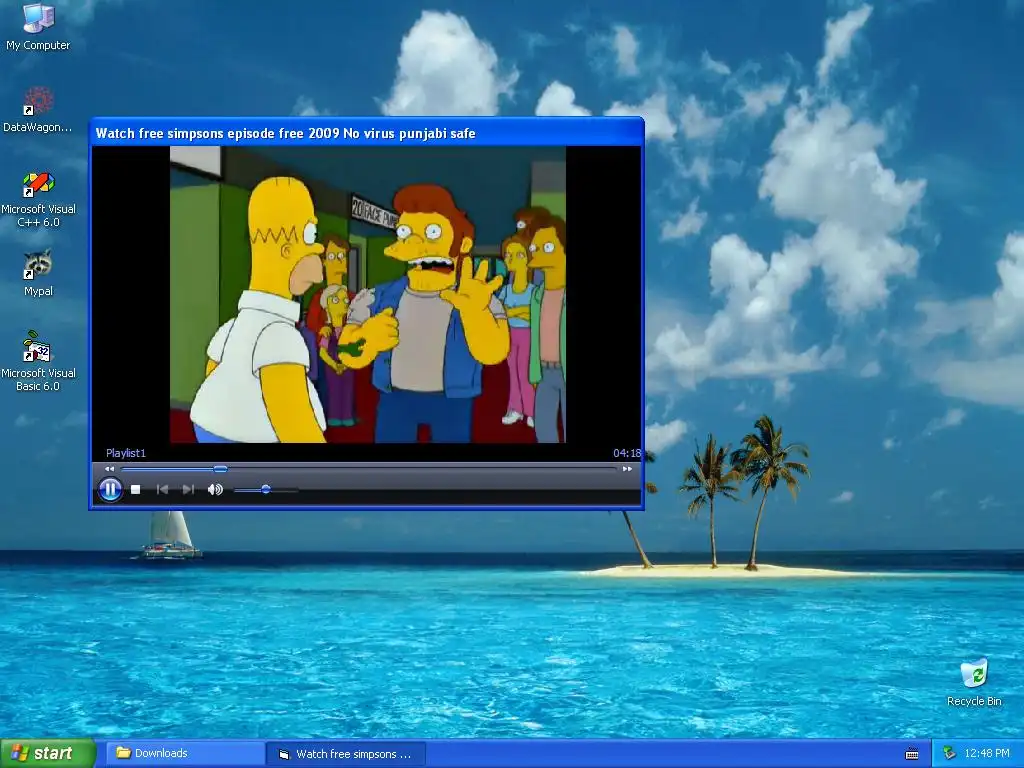Click the system tray network icon
The image size is (1024, 768).
[949, 754]
